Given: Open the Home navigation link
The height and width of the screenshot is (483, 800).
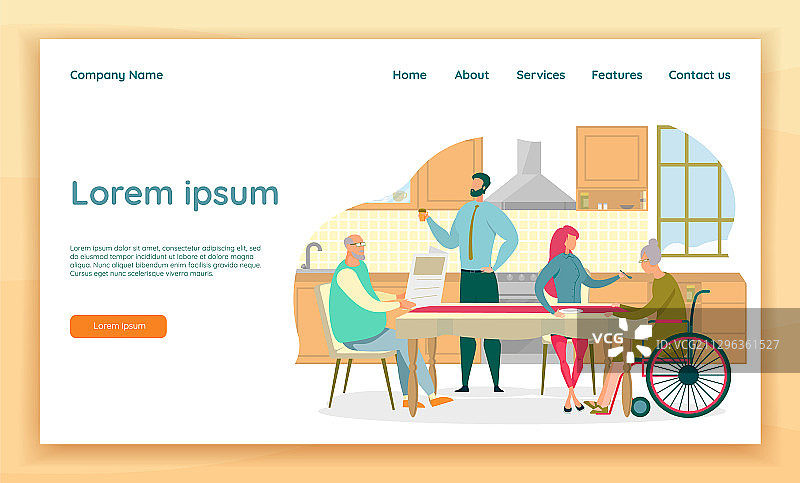Looking at the screenshot, I should [x=409, y=75].
